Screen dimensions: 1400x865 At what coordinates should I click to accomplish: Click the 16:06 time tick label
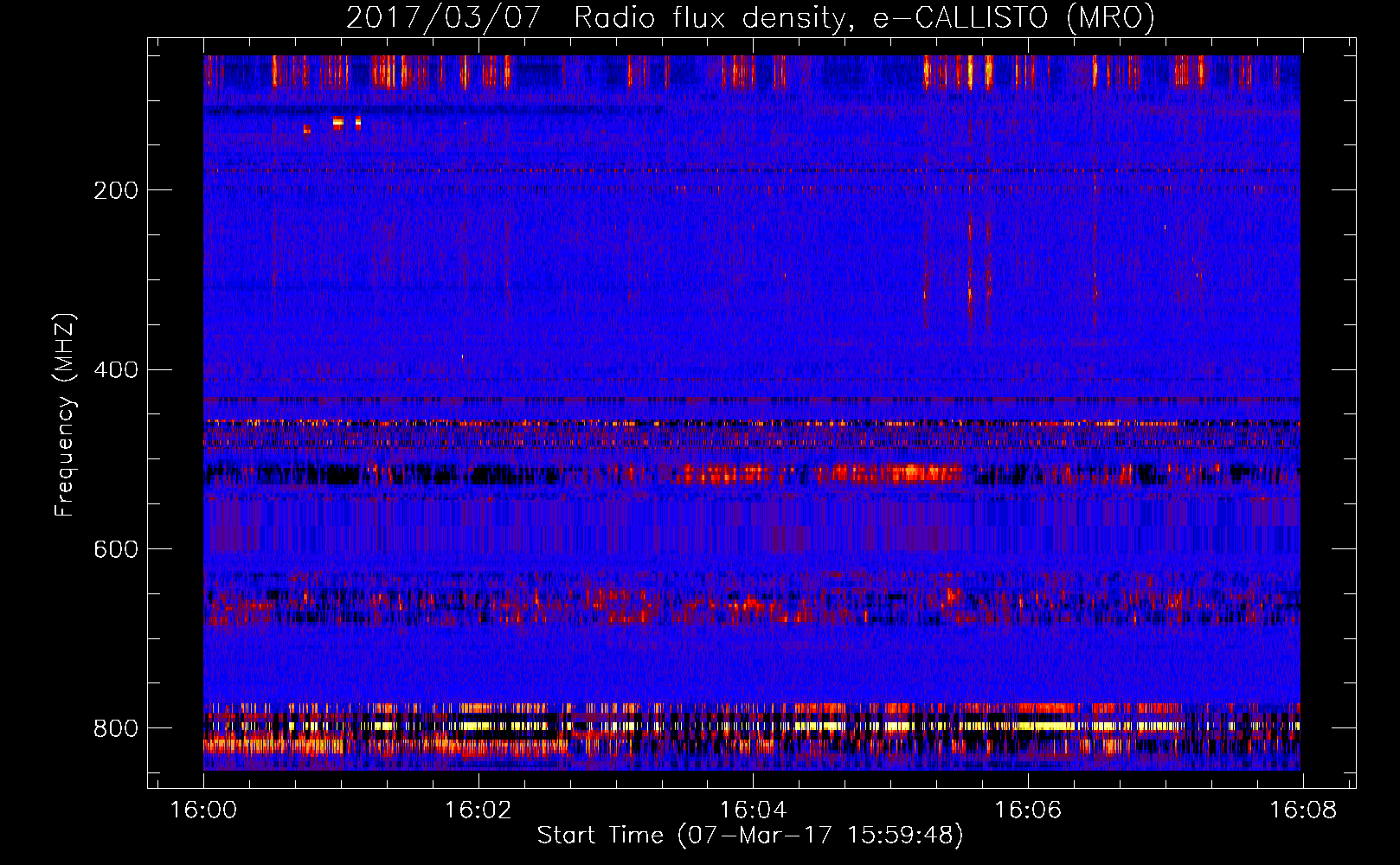point(1028,811)
